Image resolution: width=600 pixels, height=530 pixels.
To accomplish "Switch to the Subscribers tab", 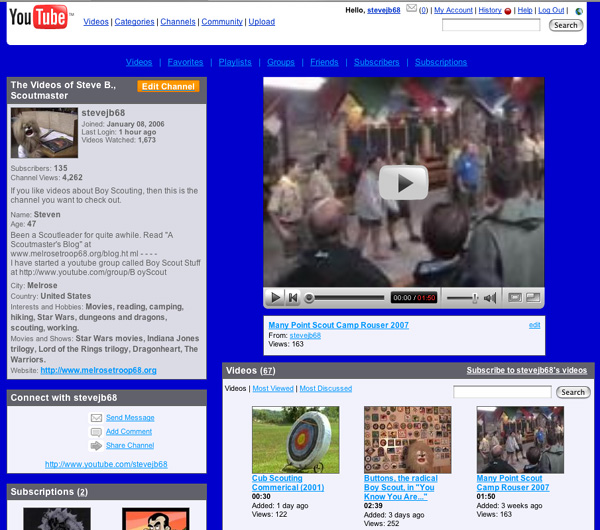I will (x=377, y=62).
